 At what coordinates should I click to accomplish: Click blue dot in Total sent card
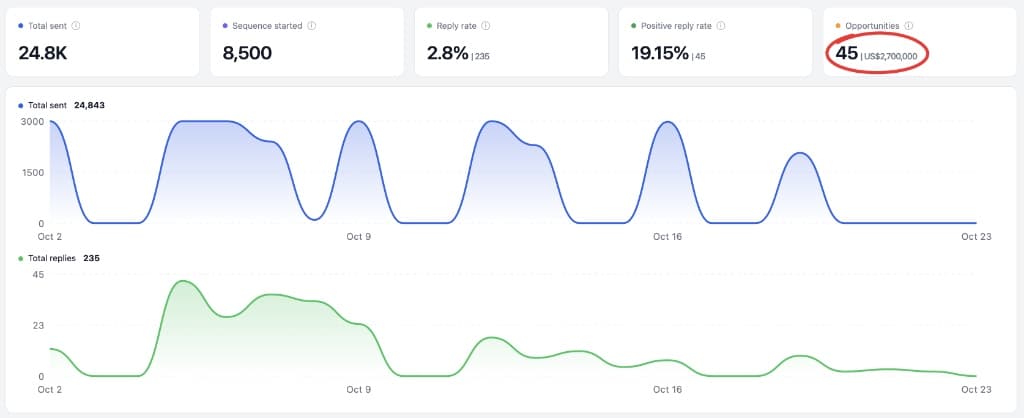pyautogui.click(x=21, y=26)
